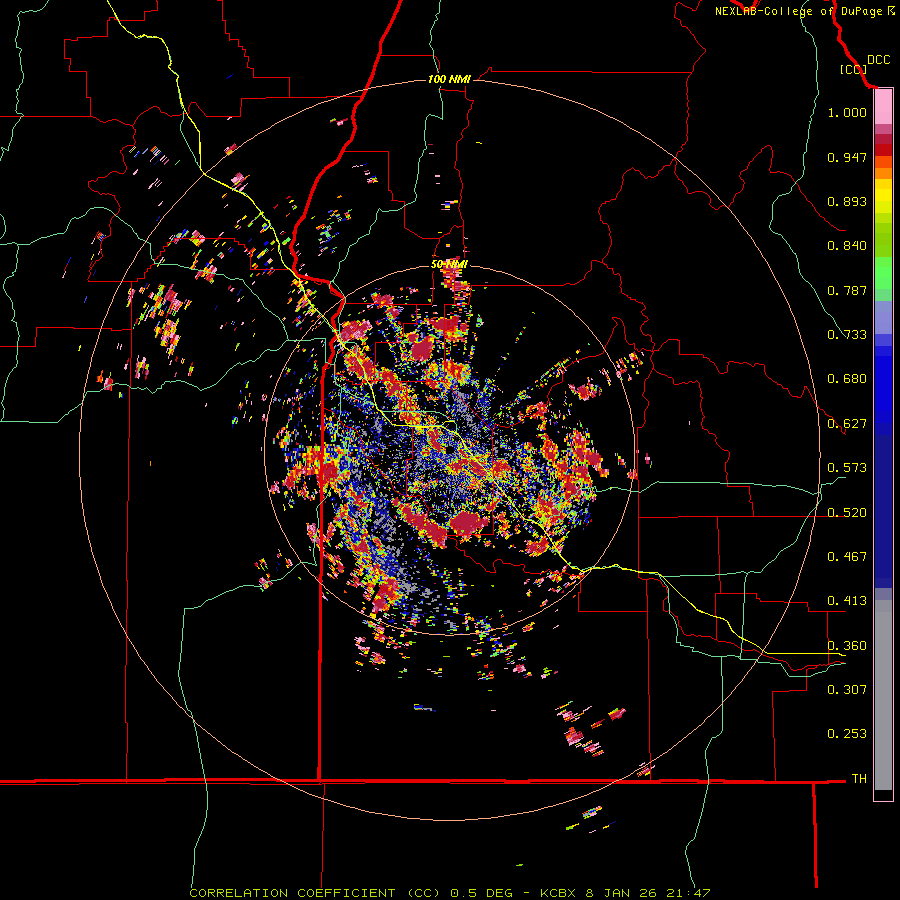Click the KCBX station ID in the caption
The width and height of the screenshot is (900, 900).
(558, 893)
